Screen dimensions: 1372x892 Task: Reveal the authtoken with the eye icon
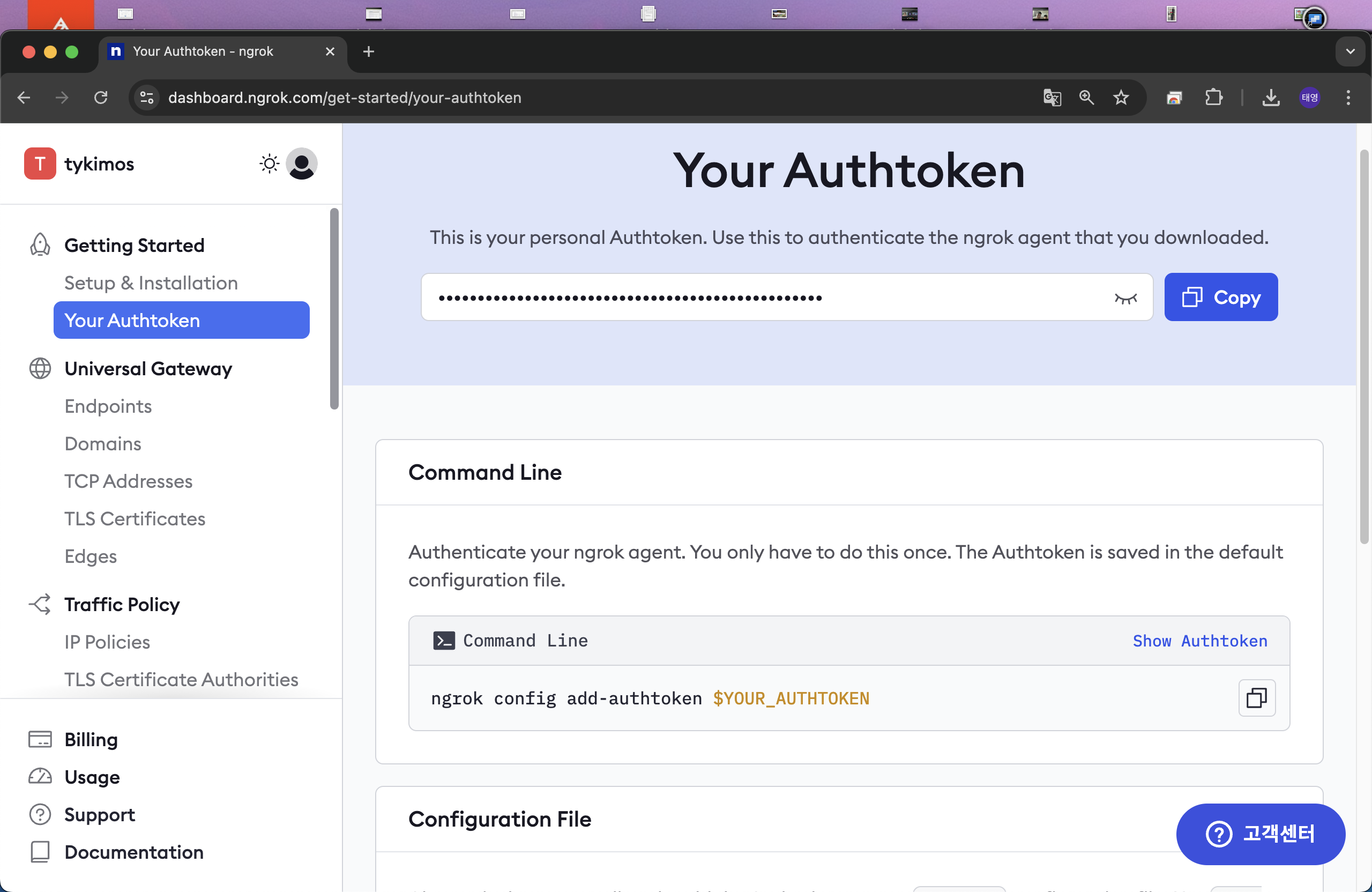tap(1125, 298)
